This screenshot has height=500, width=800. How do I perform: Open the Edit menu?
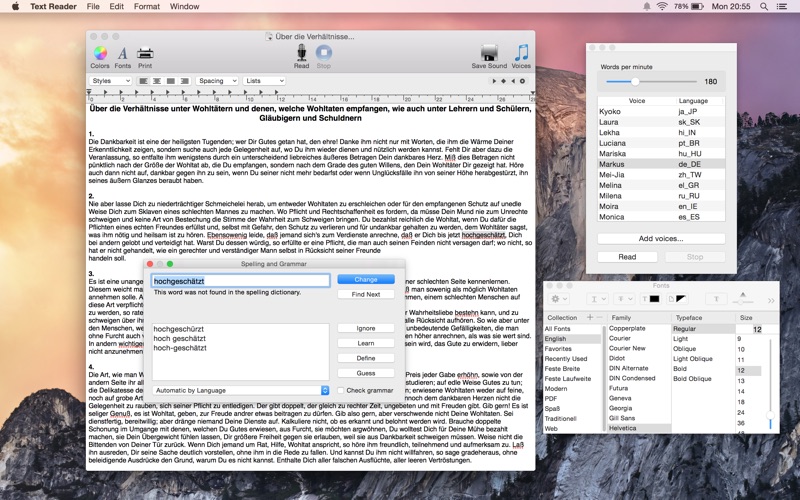[116, 6]
